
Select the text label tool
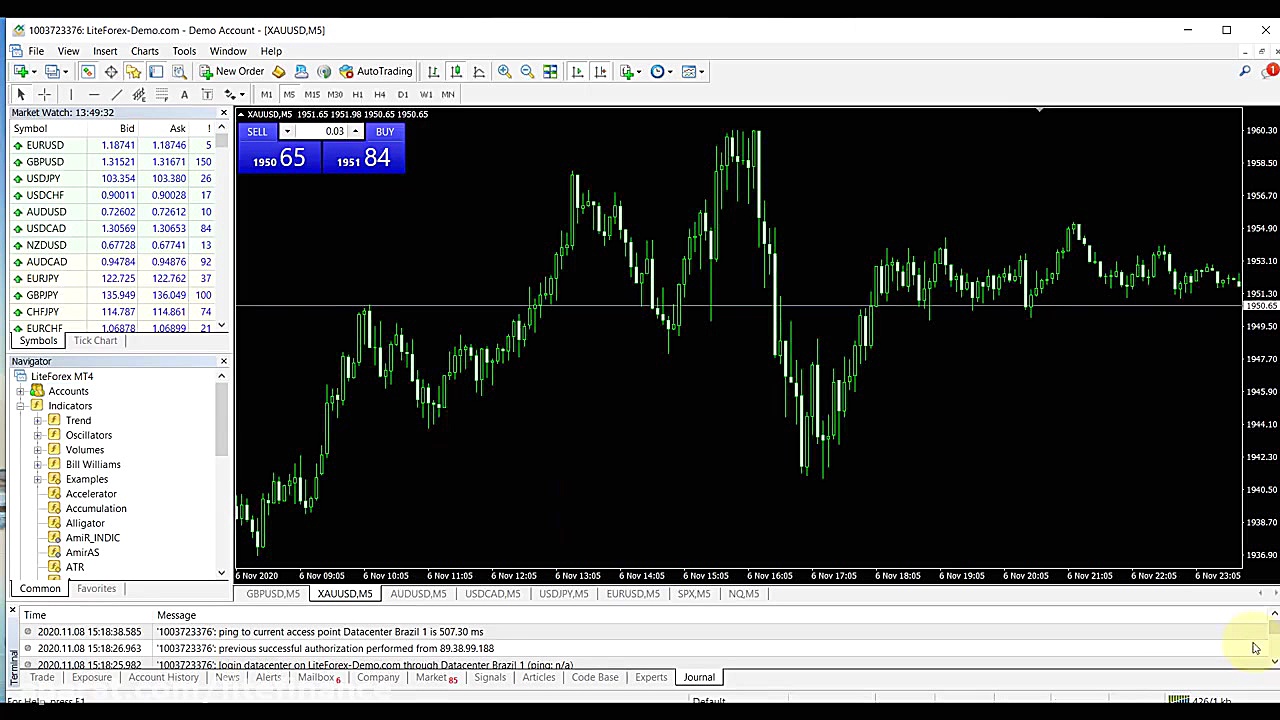[207, 94]
